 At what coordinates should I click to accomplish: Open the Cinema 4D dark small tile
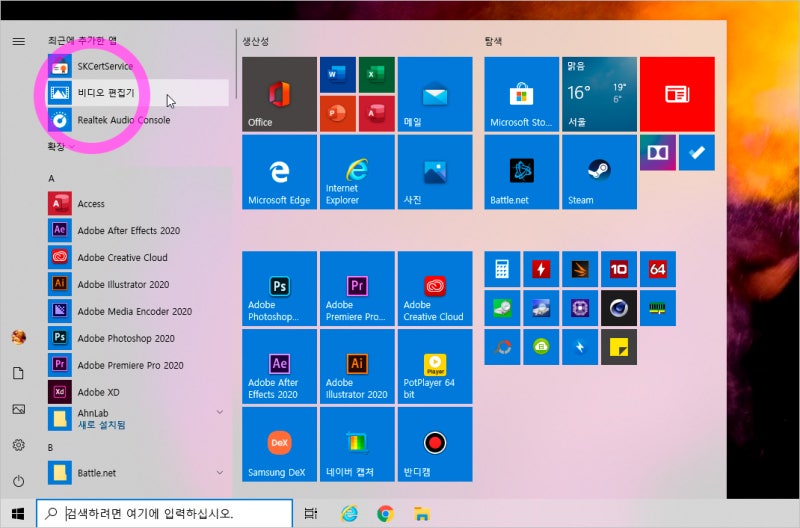coord(619,308)
